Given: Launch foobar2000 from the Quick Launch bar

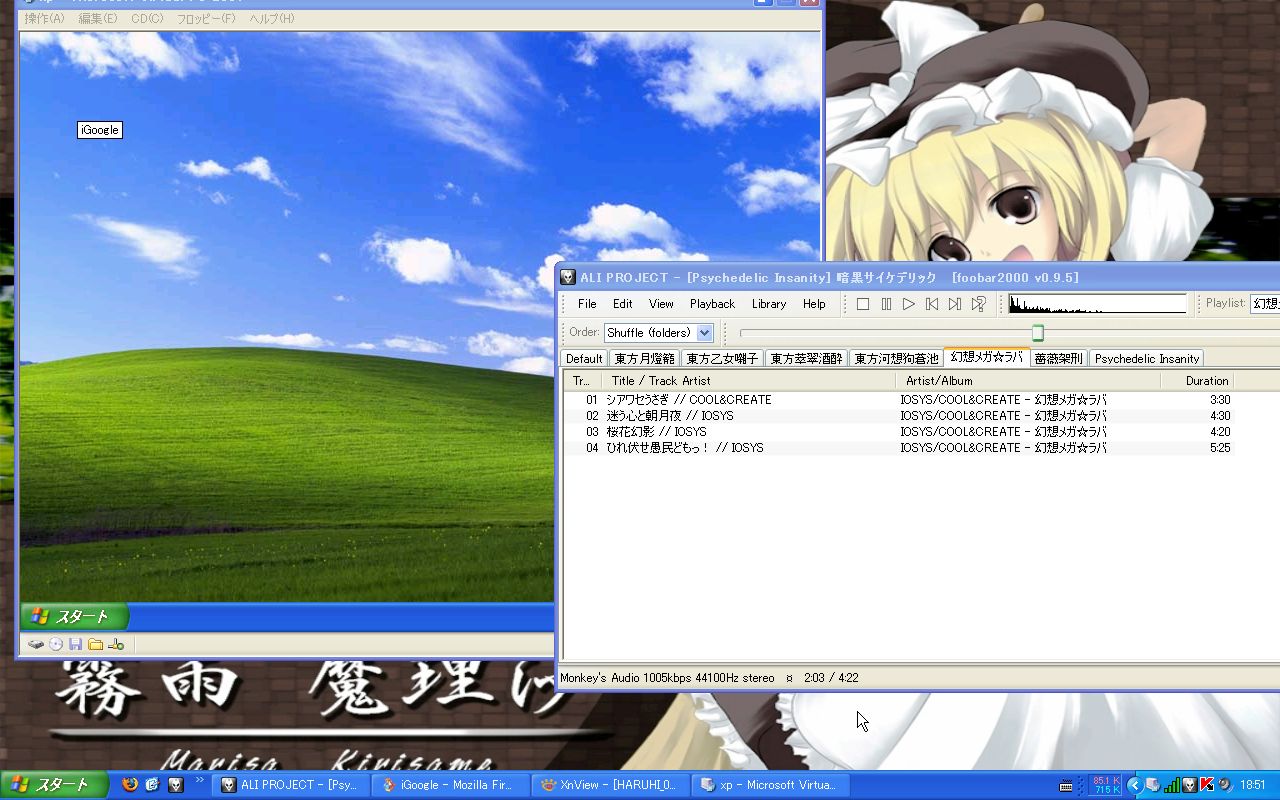Looking at the screenshot, I should [x=176, y=785].
